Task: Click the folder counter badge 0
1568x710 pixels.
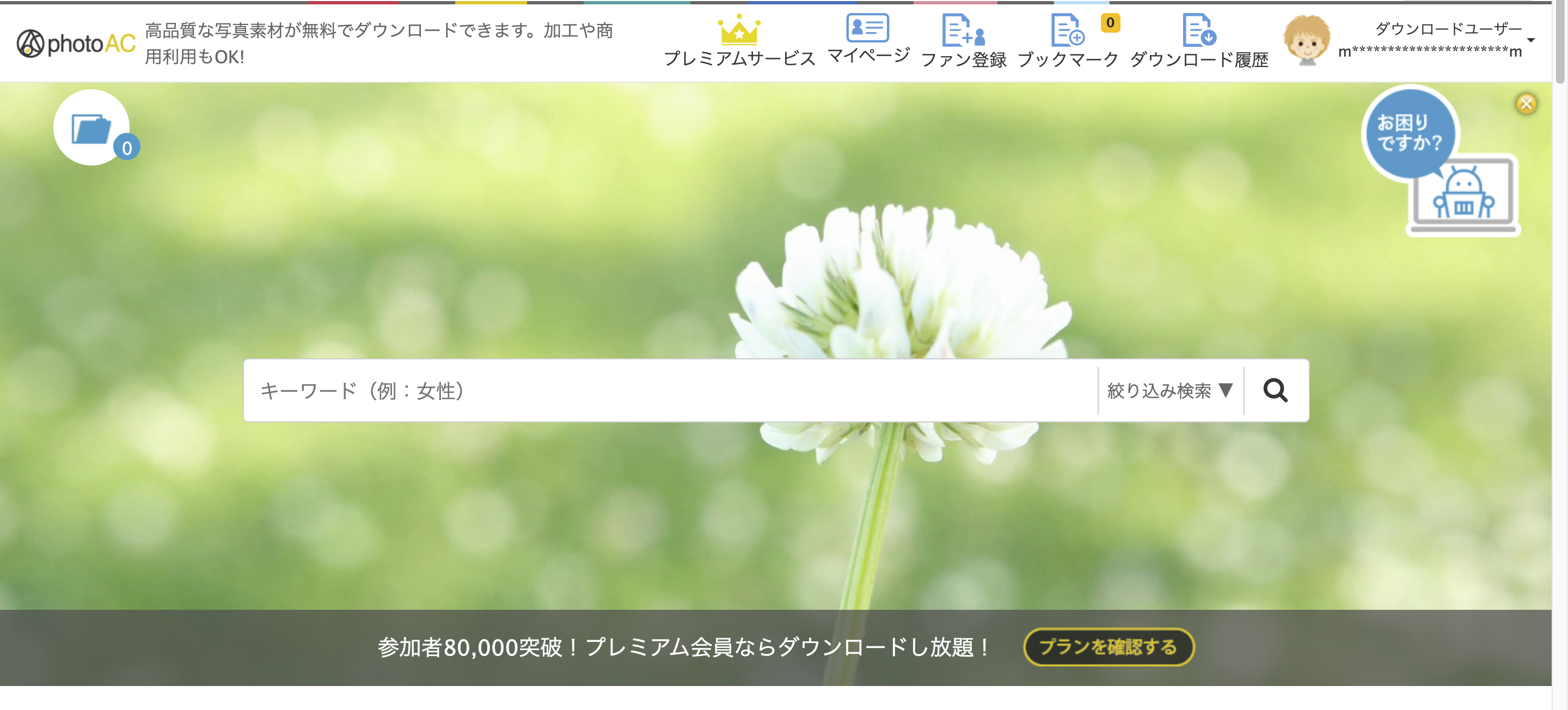Action: [127, 148]
